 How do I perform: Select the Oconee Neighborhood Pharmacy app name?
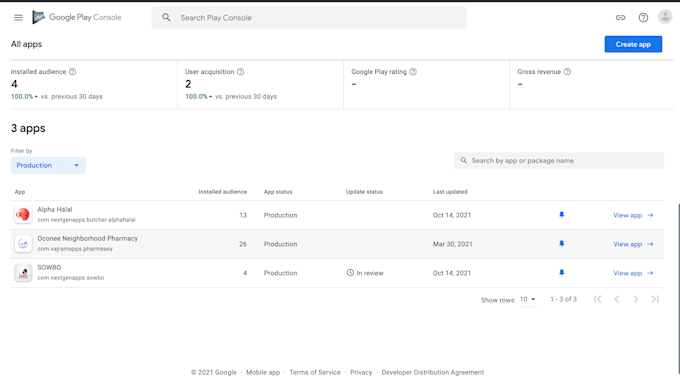point(88,239)
